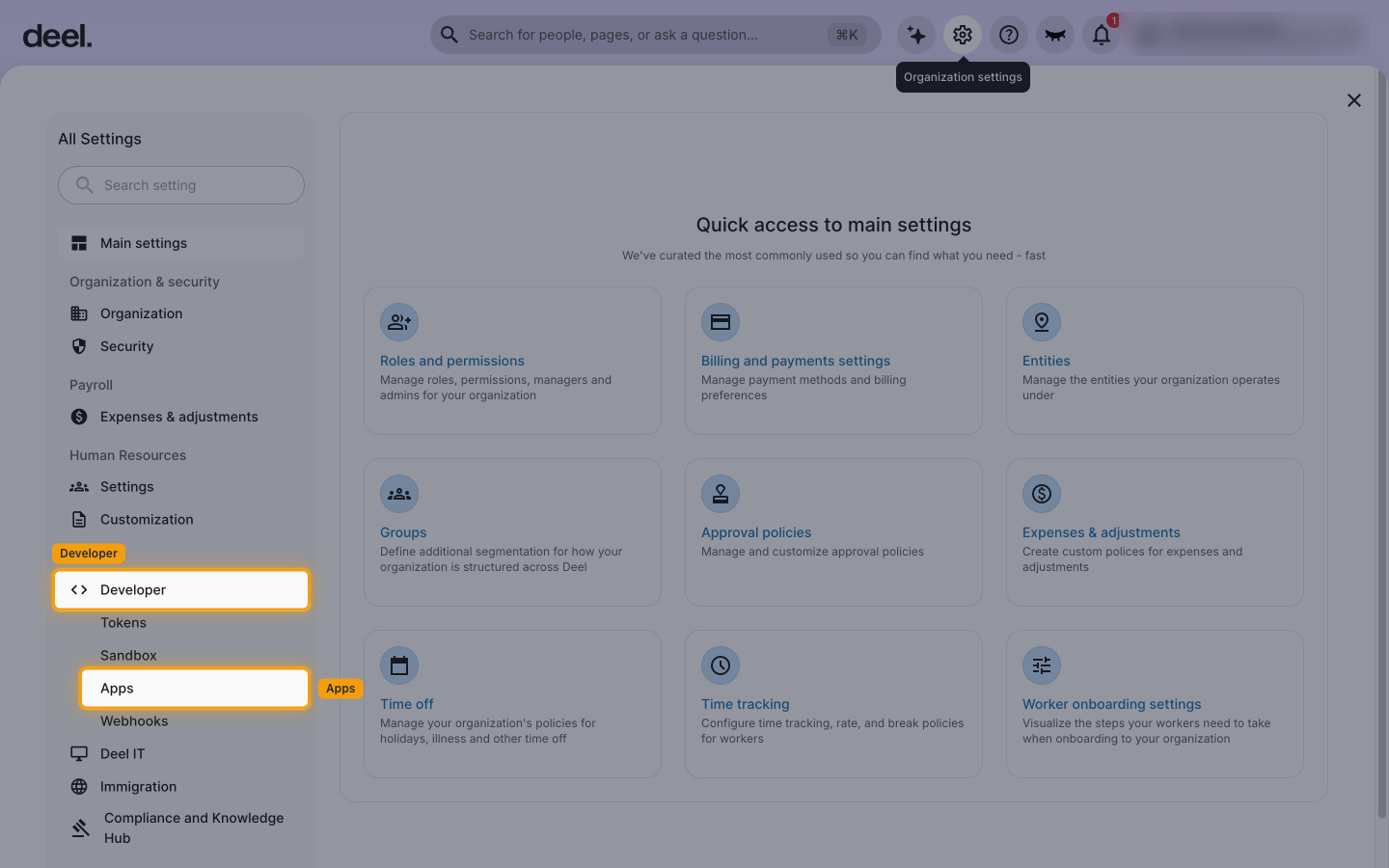Screen dimensions: 1389x868
Task: Click the Time off link
Action: pos(407,704)
